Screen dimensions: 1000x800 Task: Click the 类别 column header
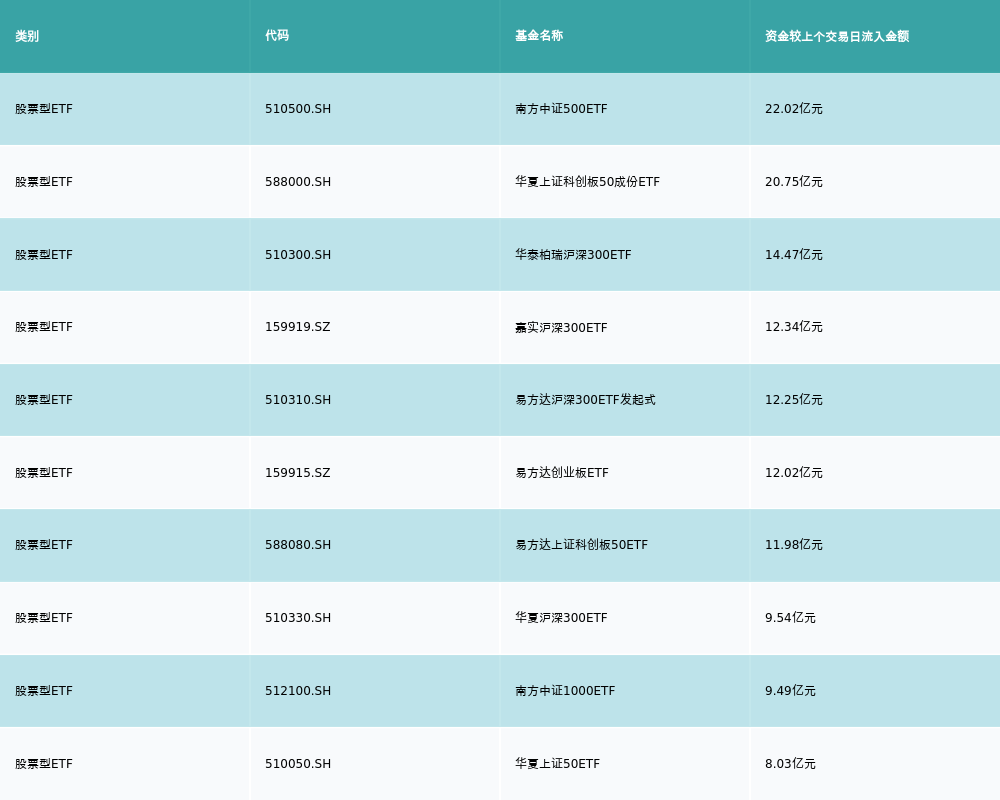pyautogui.click(x=27, y=36)
